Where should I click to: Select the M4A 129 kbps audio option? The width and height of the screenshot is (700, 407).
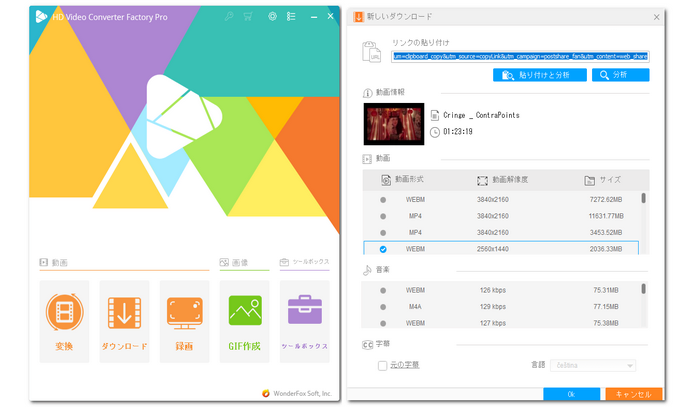coord(383,307)
